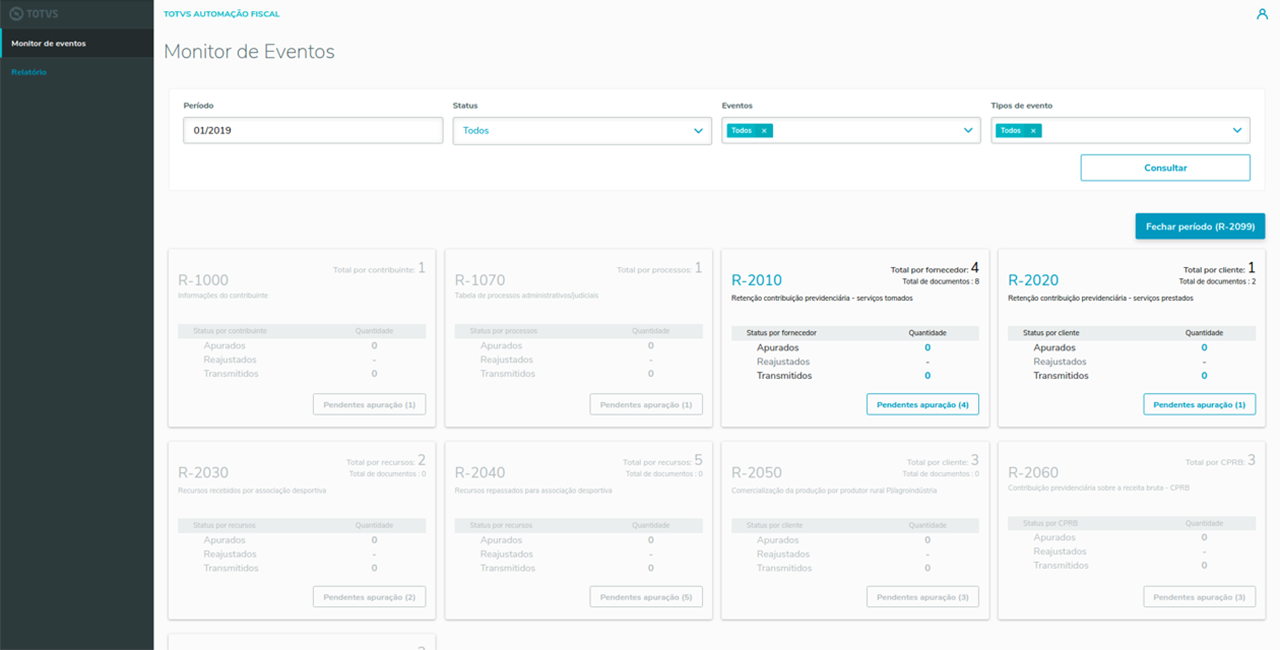
Task: Click the TOTVS logo icon
Action: point(16,14)
